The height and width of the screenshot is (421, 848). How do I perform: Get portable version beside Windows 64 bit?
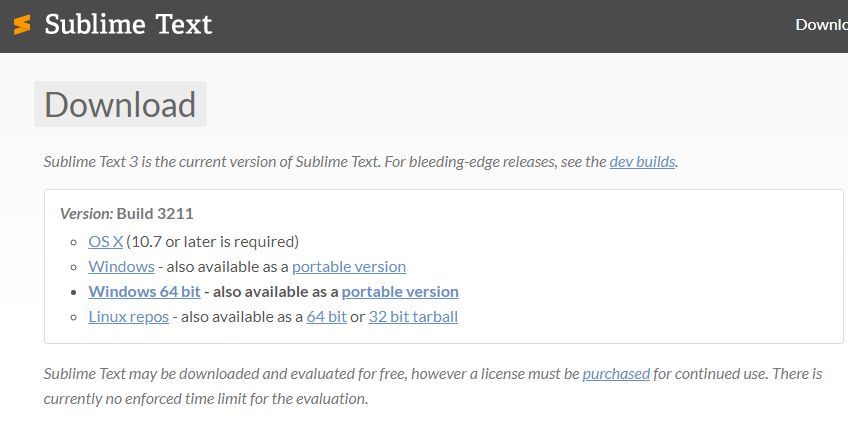pyautogui.click(x=400, y=292)
